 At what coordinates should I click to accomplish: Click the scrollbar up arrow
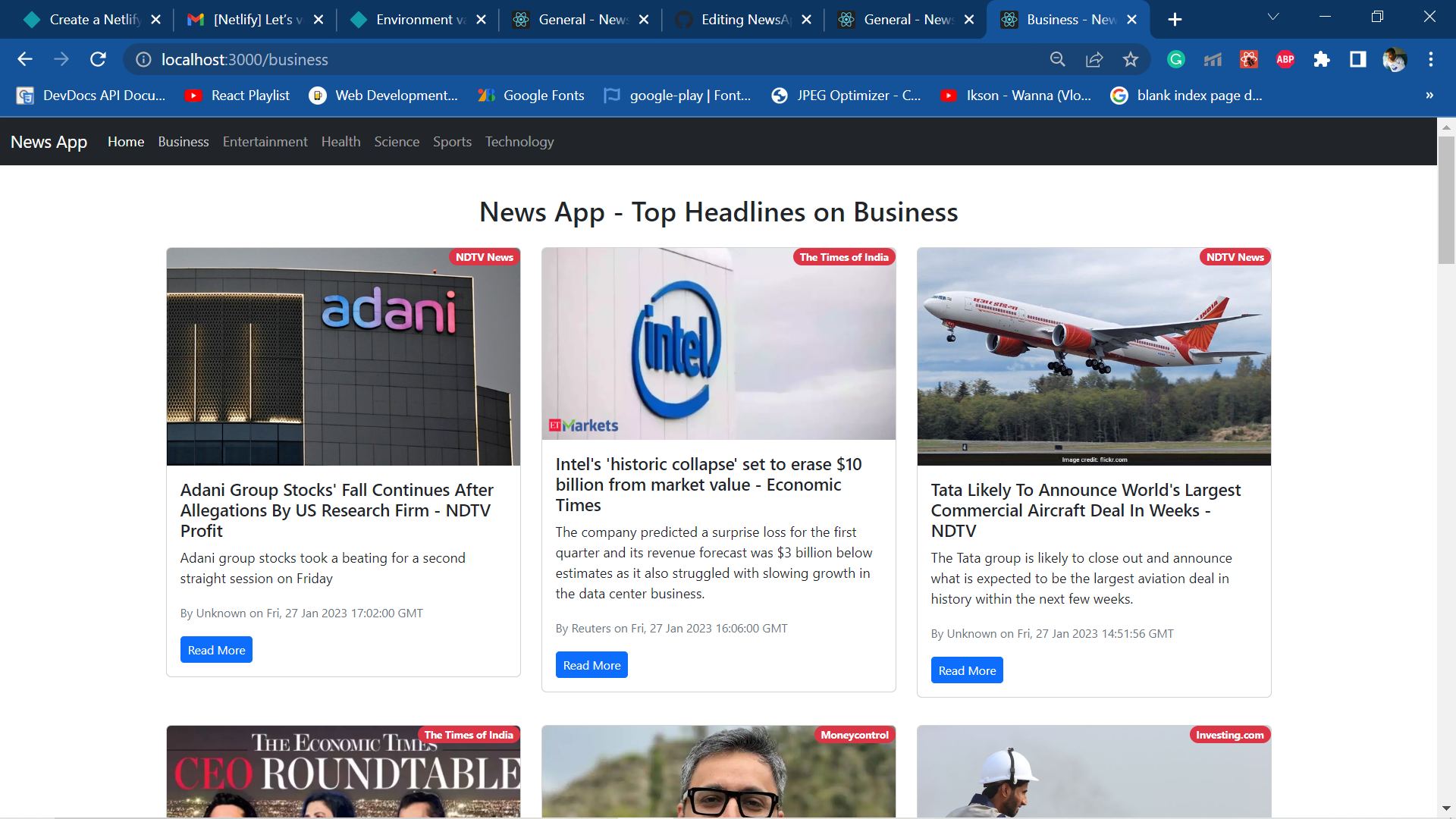1446,127
